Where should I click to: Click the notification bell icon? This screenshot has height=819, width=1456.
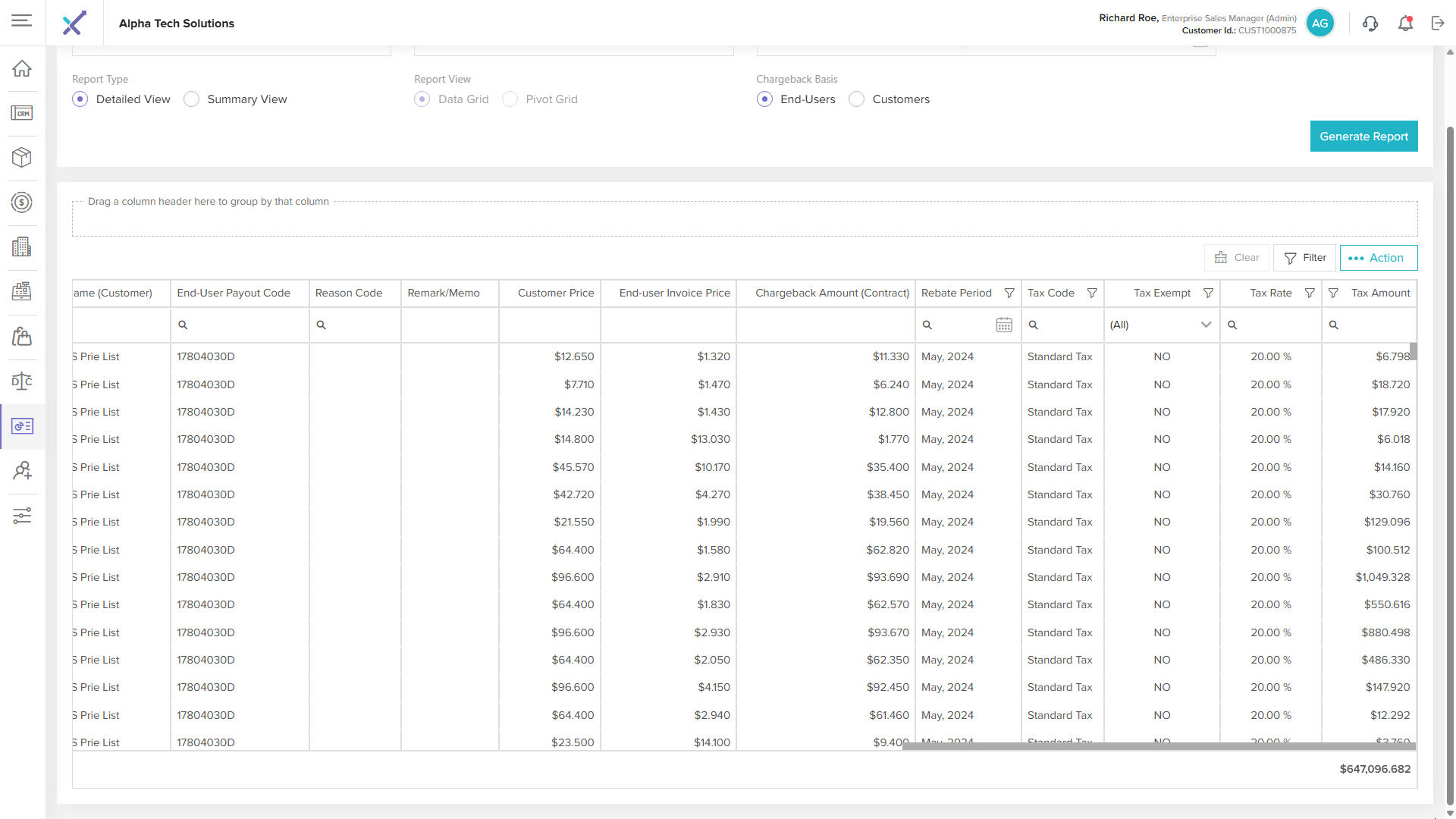tap(1405, 24)
